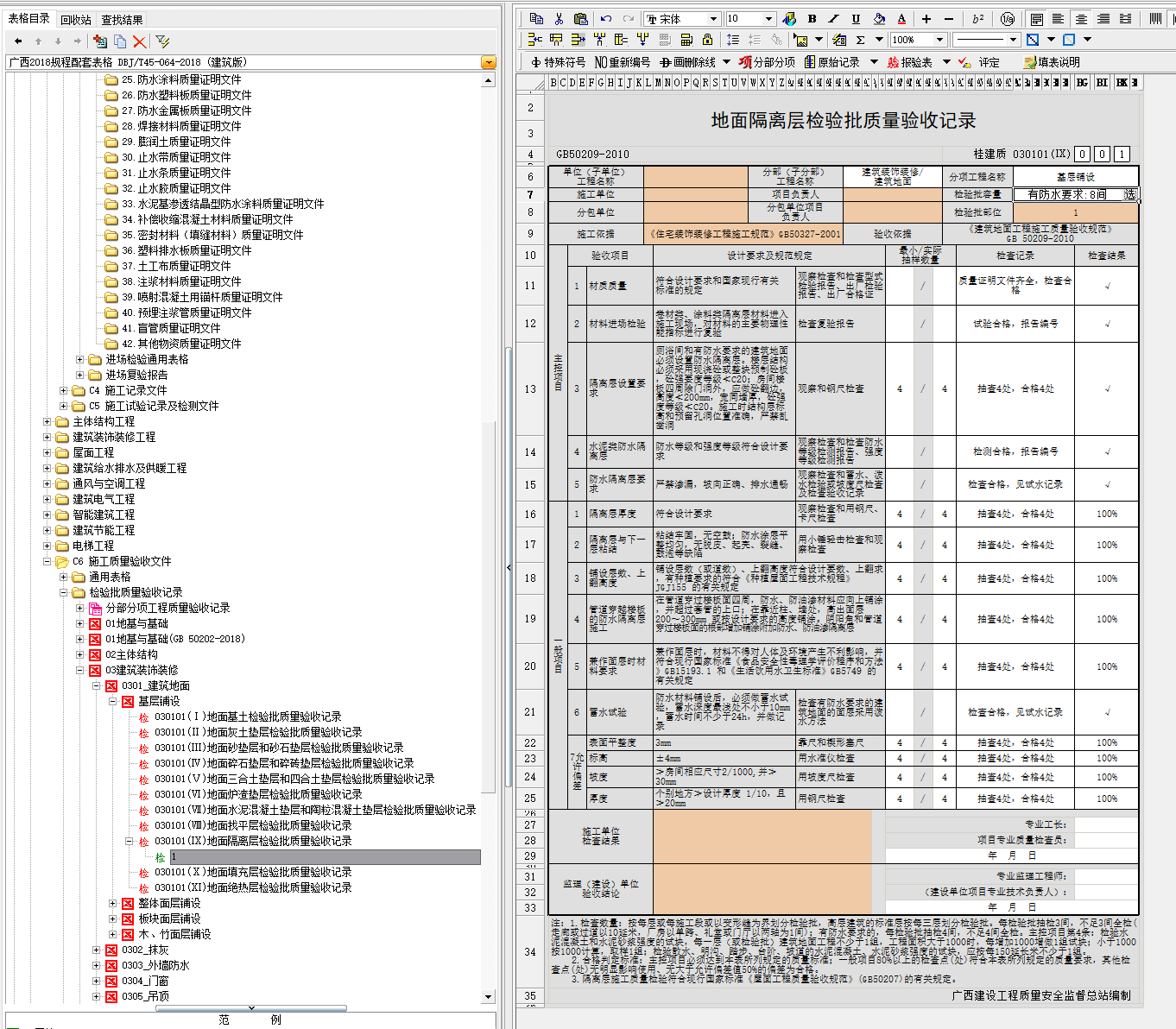Expand the 主体结构工程 tree node
Image resolution: width=1176 pixels, height=1029 pixels.
(47, 421)
